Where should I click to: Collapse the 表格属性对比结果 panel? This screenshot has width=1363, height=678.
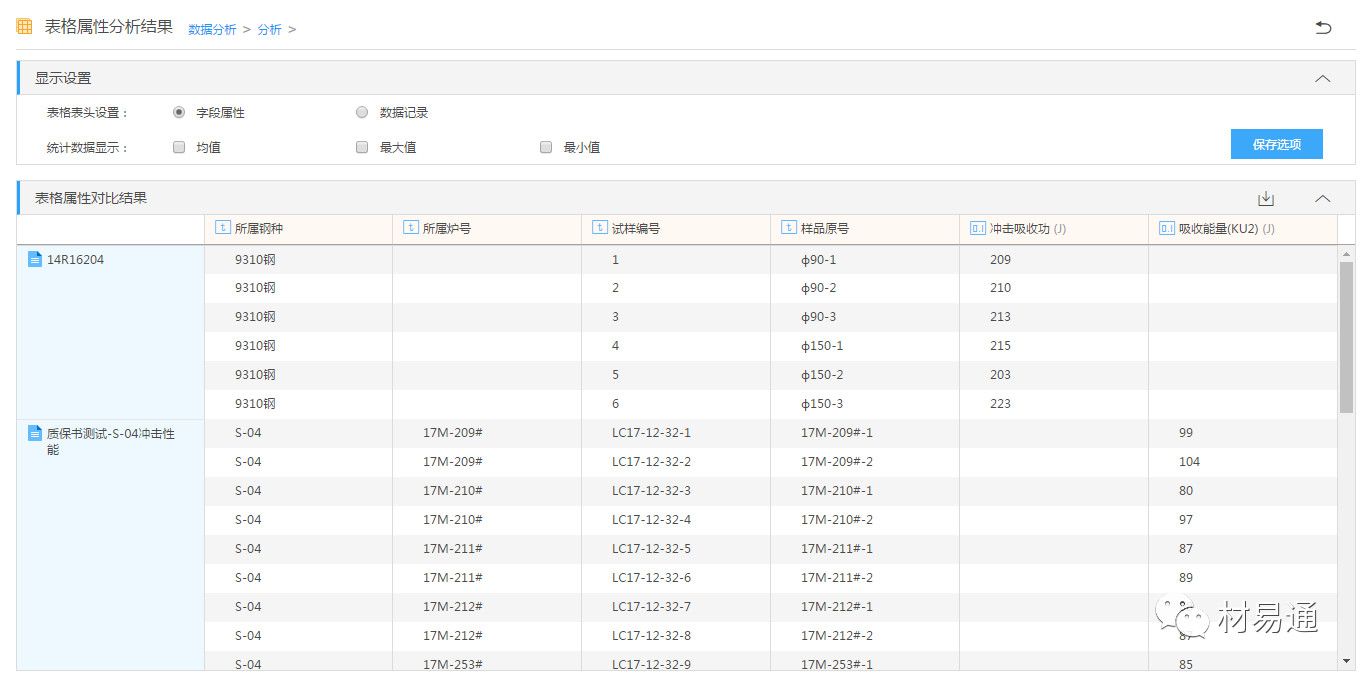point(1322,198)
